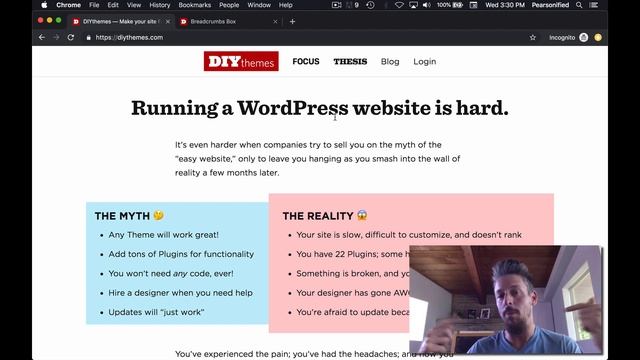The image size is (640, 360).
Task: Click the AirPlay display icon
Action: pyautogui.click(x=413, y=5)
